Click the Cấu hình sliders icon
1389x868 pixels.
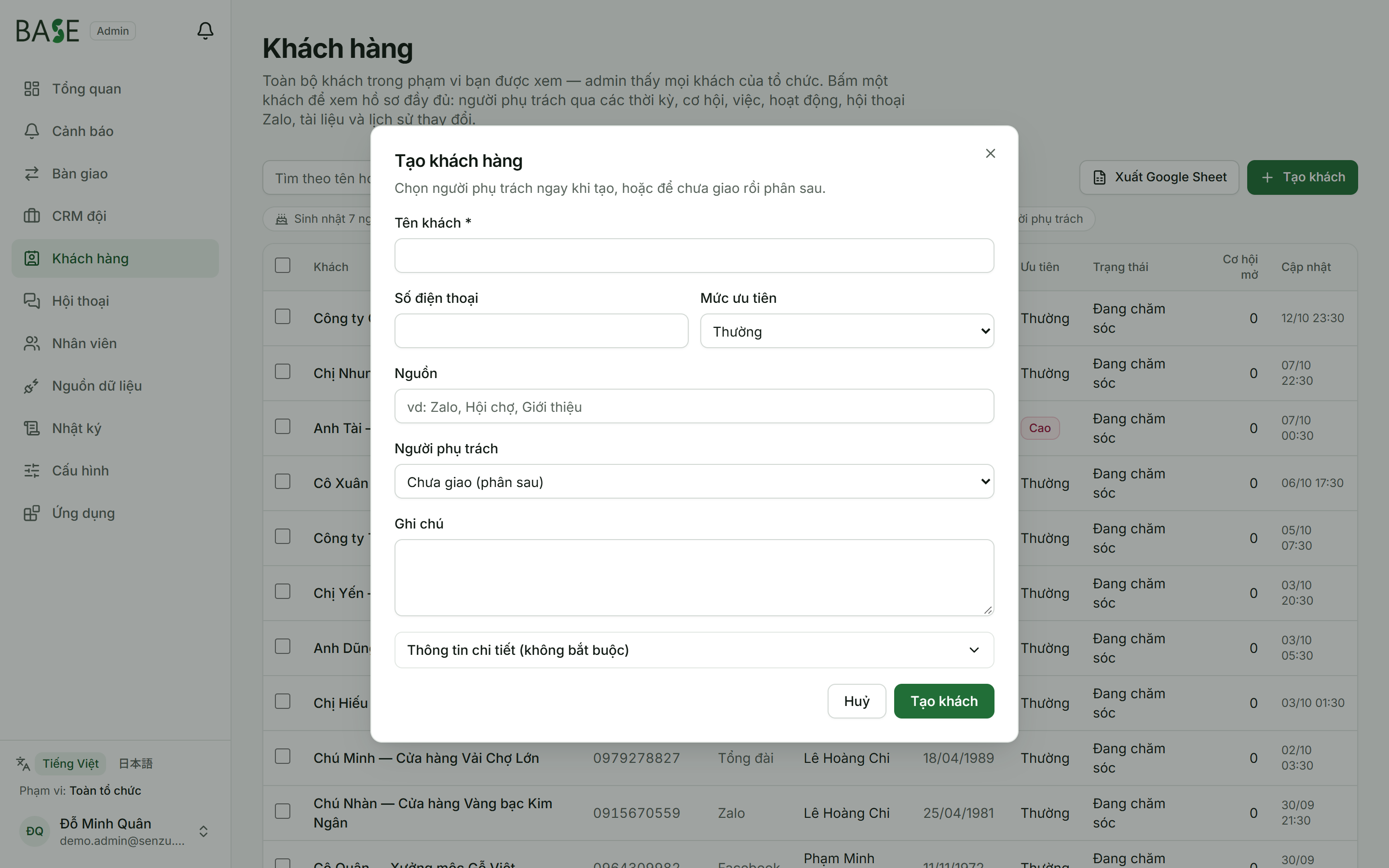pos(31,471)
